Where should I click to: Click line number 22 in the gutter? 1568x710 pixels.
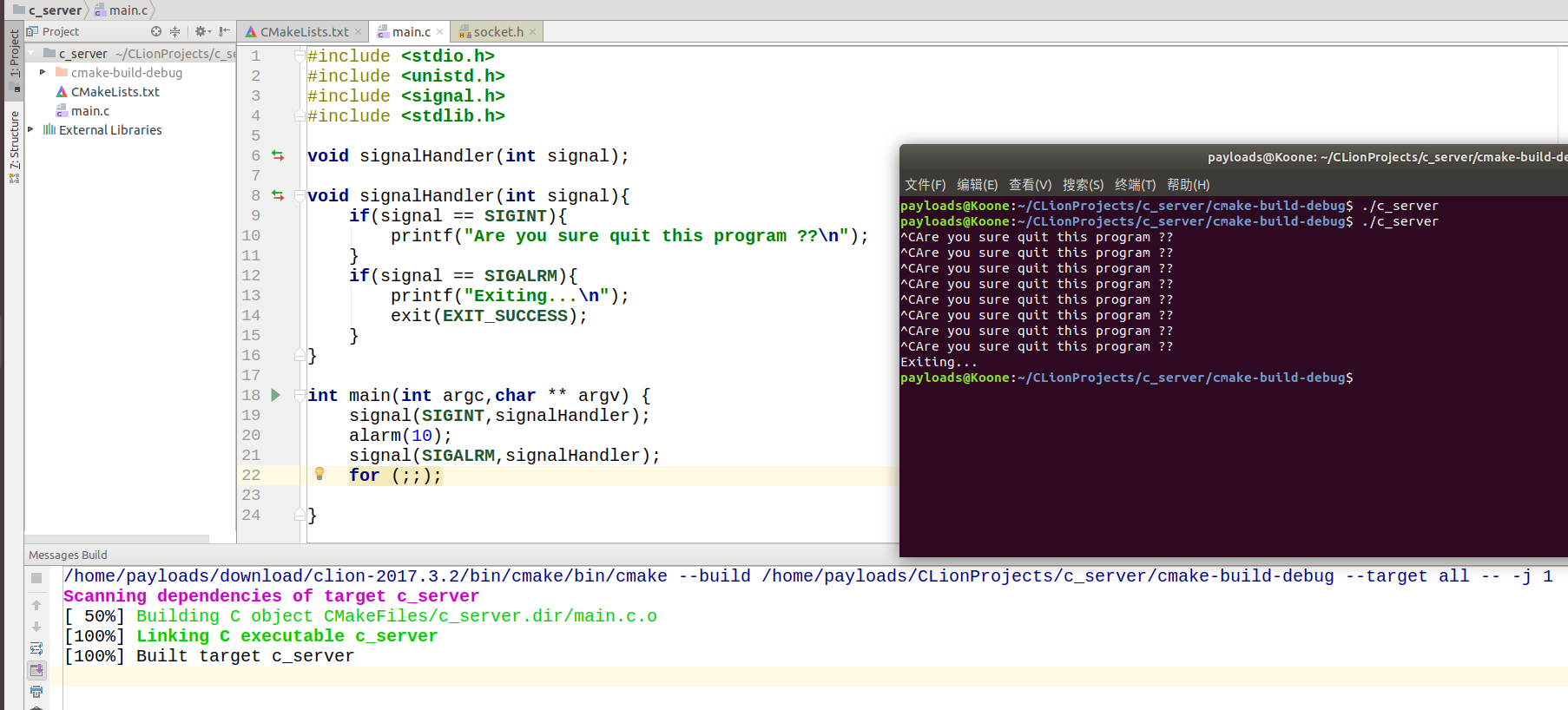pyautogui.click(x=251, y=475)
